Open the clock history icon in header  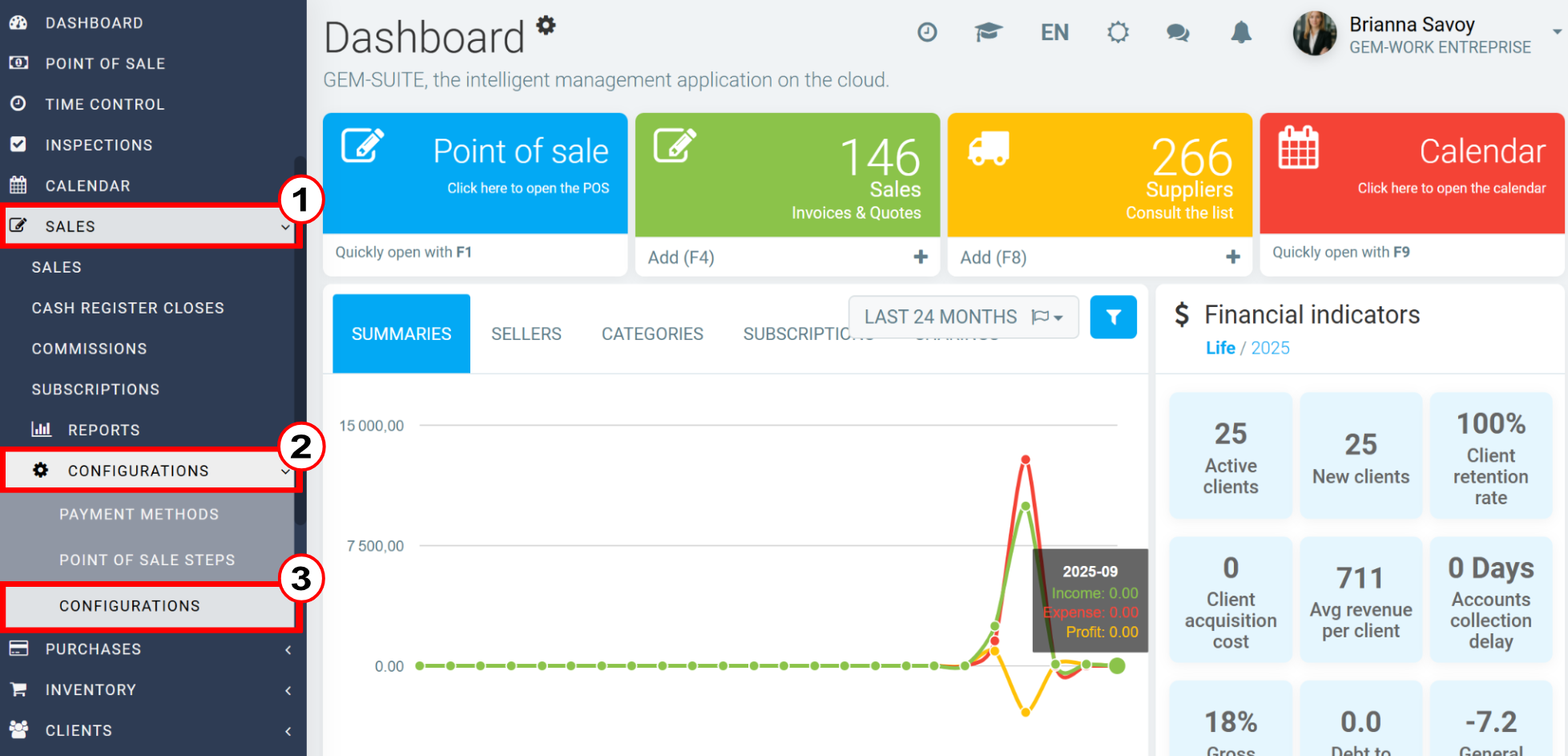[x=927, y=32]
